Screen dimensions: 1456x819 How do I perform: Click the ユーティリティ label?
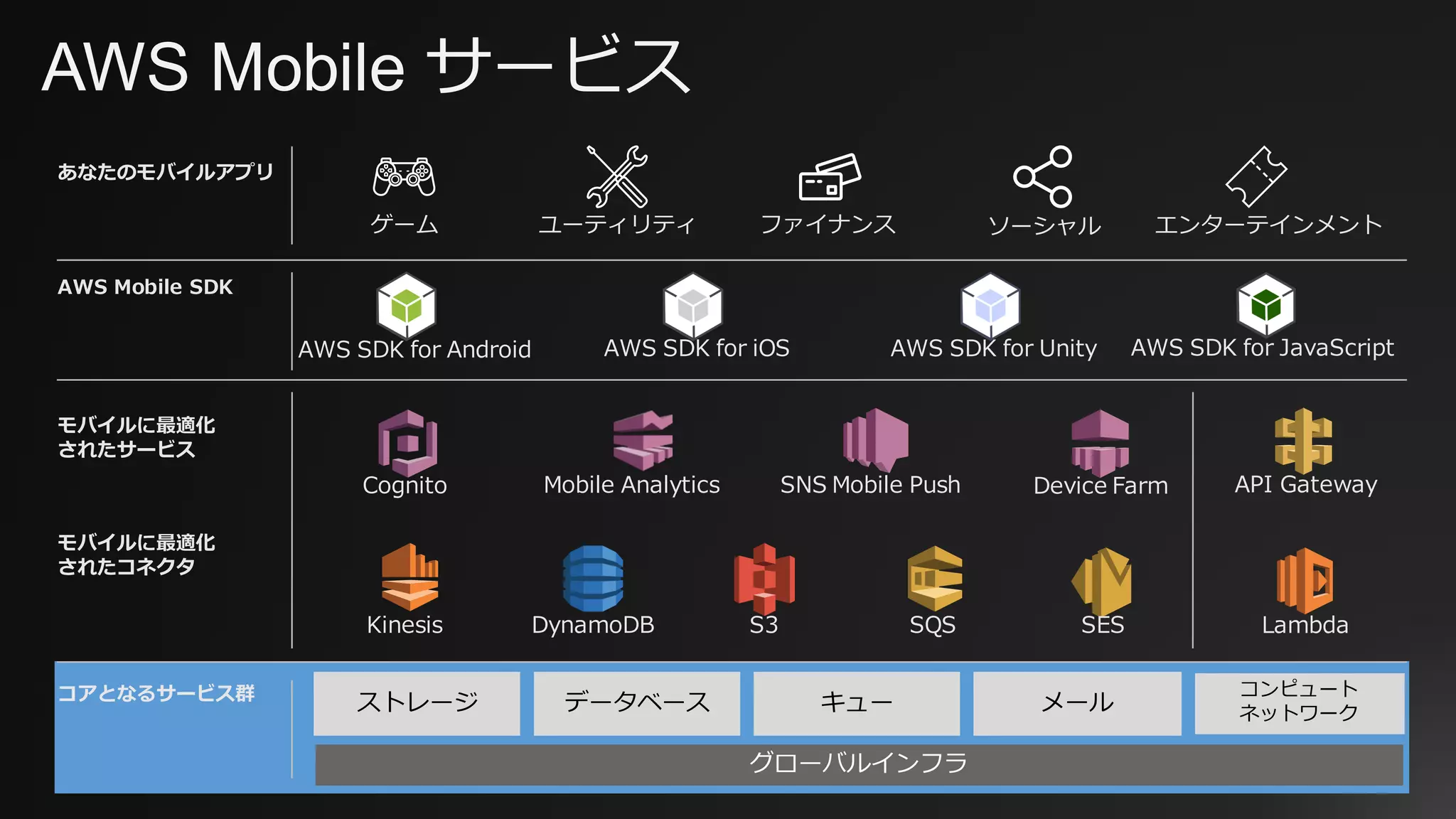(x=616, y=224)
